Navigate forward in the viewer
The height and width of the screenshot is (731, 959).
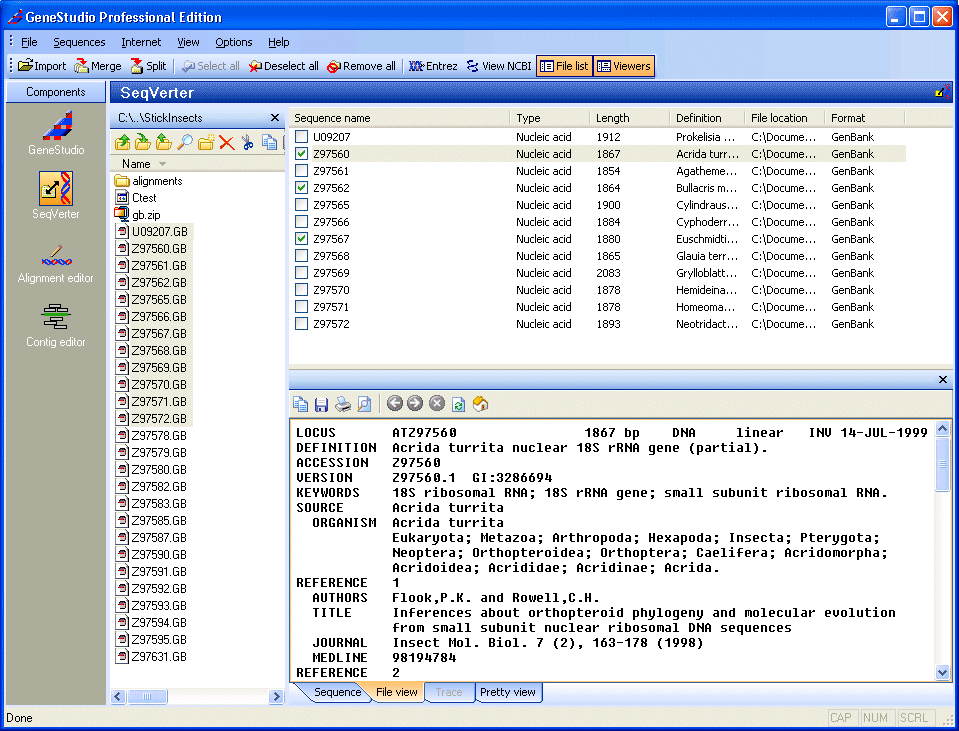pyautogui.click(x=415, y=403)
